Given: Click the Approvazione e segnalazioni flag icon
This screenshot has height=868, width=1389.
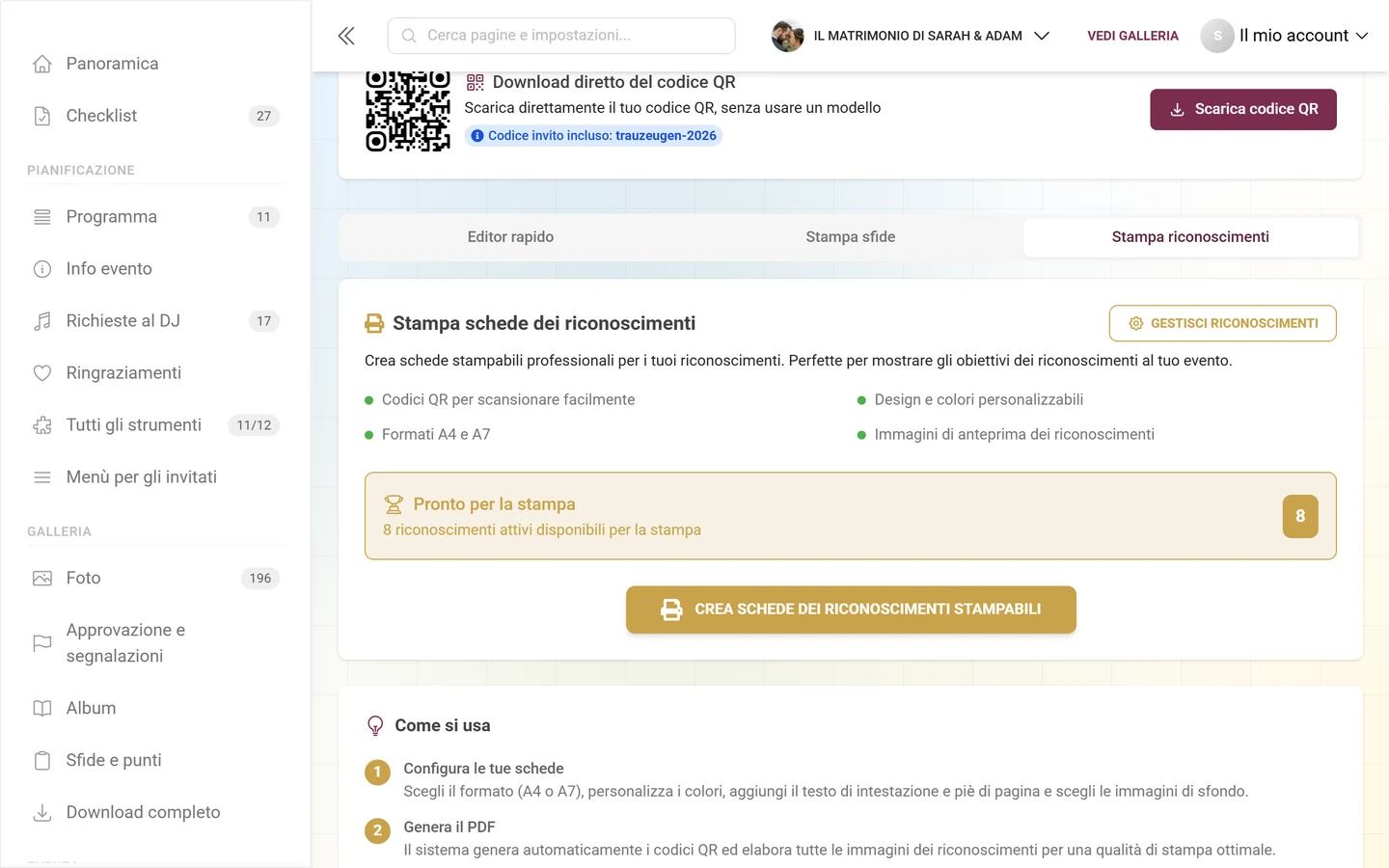Looking at the screenshot, I should tap(42, 643).
